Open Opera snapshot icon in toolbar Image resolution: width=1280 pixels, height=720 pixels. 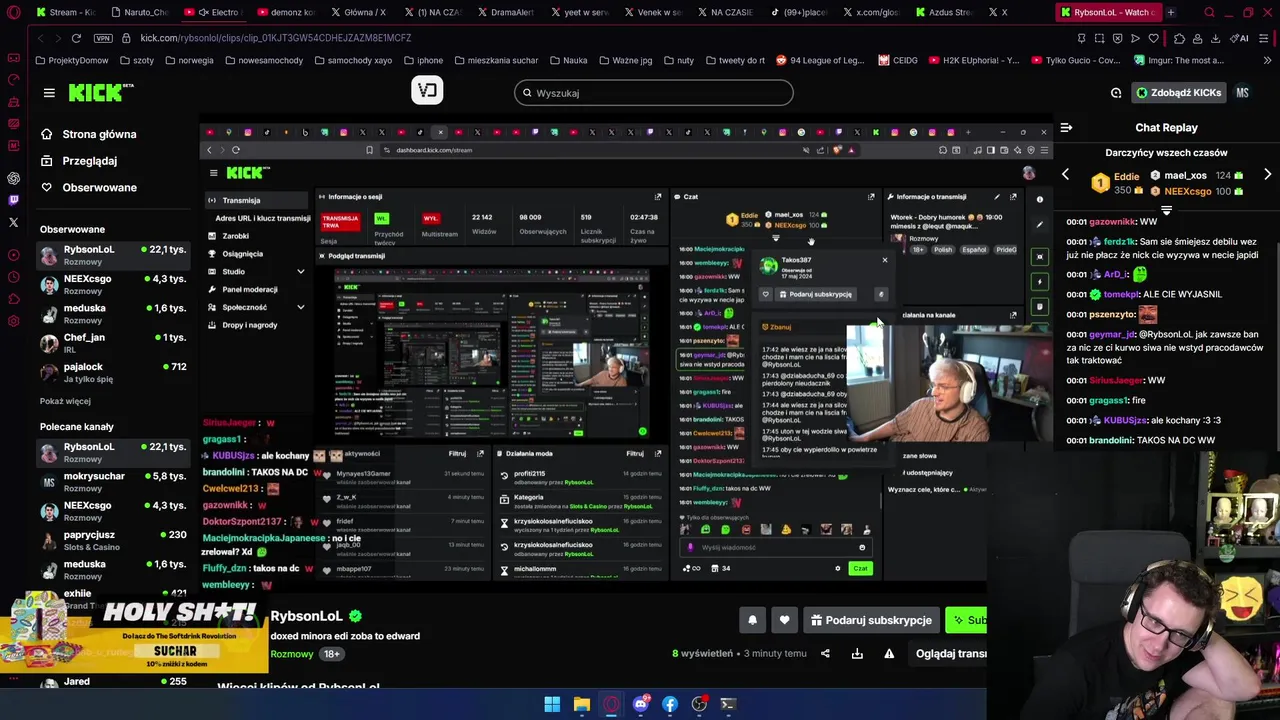(x=1099, y=38)
